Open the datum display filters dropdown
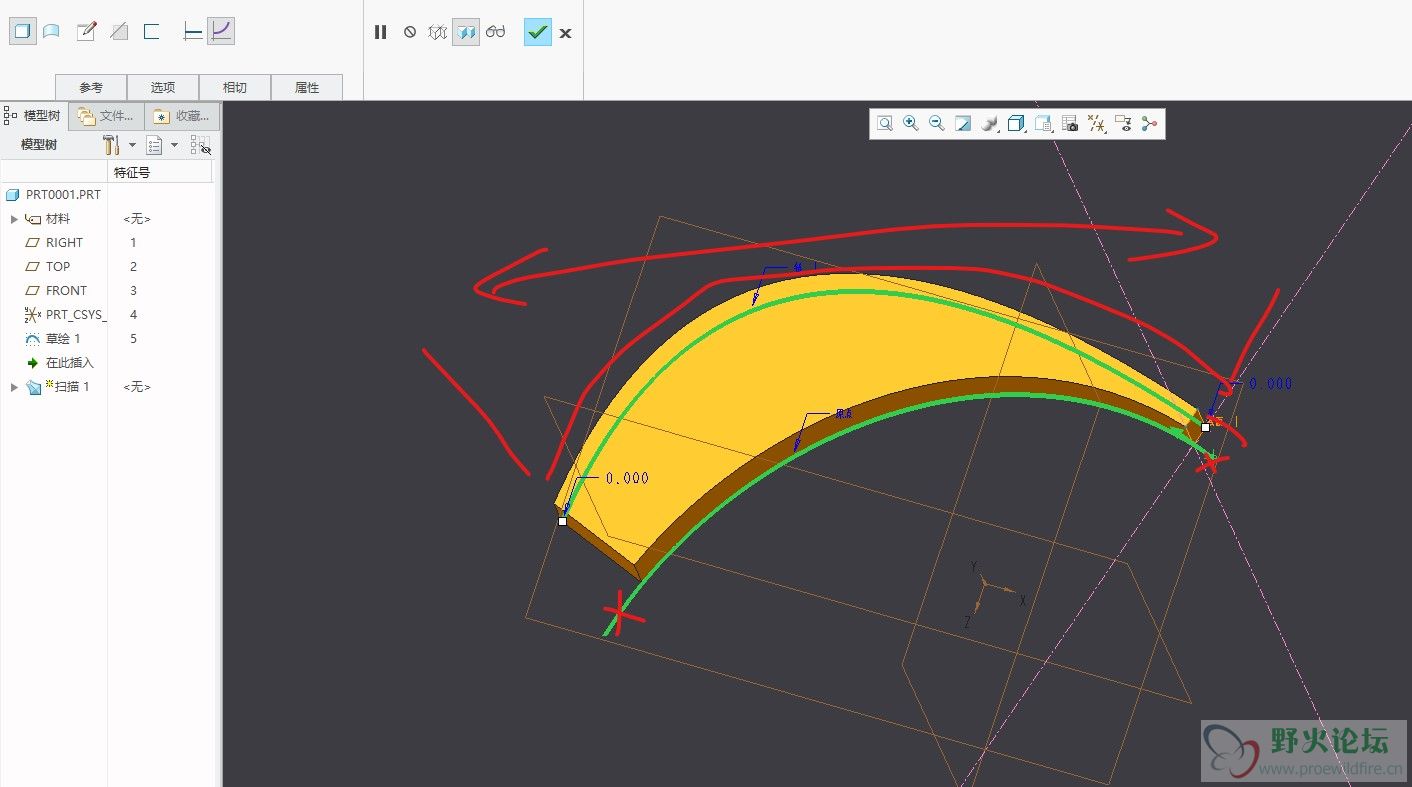Screen dimensions: 1412x787 (1097, 124)
